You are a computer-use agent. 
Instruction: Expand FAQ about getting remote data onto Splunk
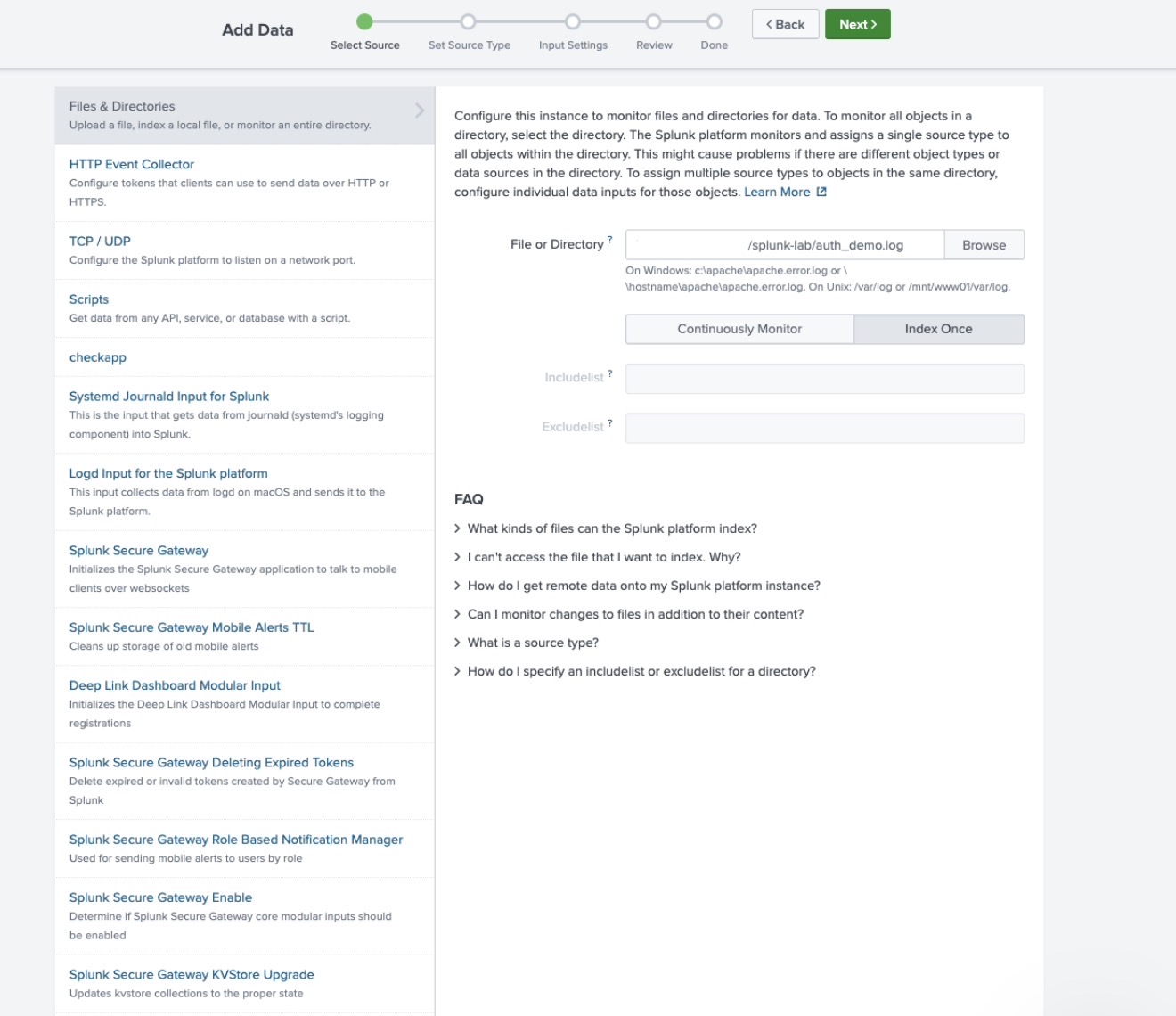[643, 586]
